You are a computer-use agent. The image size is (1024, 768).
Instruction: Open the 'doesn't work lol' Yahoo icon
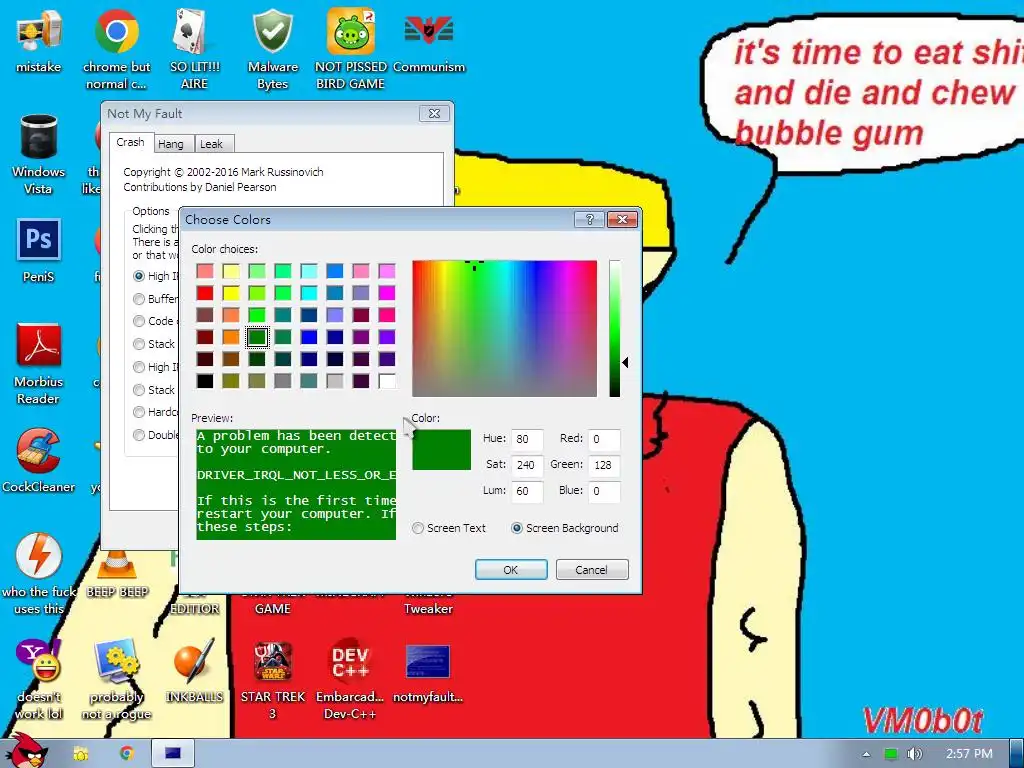tap(39, 679)
